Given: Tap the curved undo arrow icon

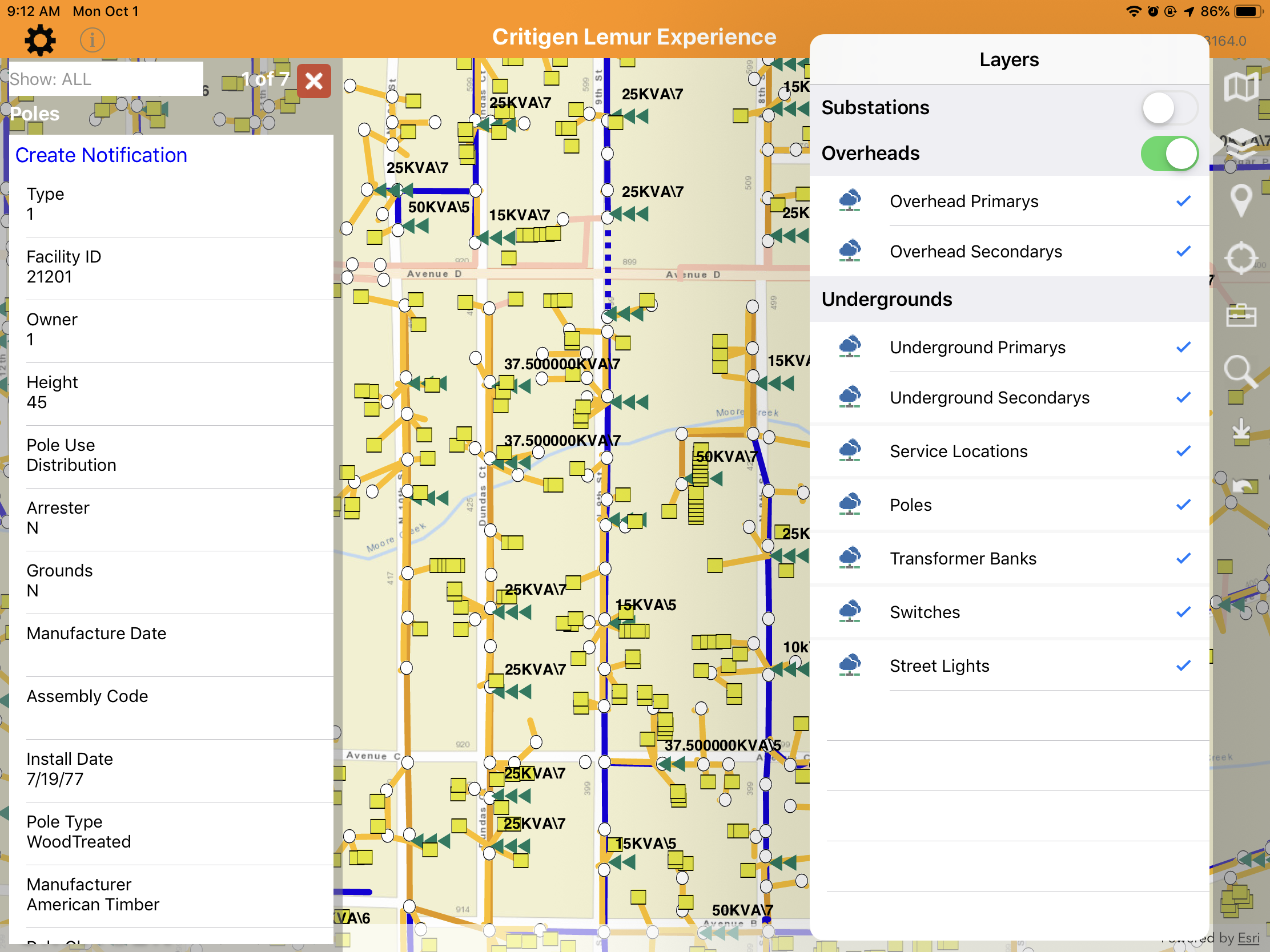Looking at the screenshot, I should (x=1244, y=487).
